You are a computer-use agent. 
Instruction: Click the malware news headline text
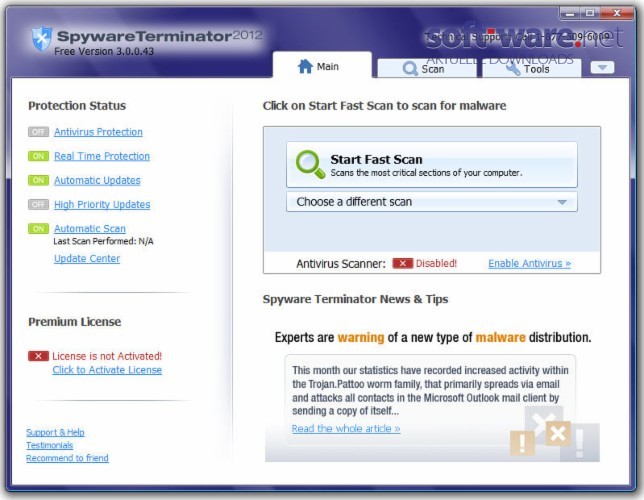pos(433,337)
